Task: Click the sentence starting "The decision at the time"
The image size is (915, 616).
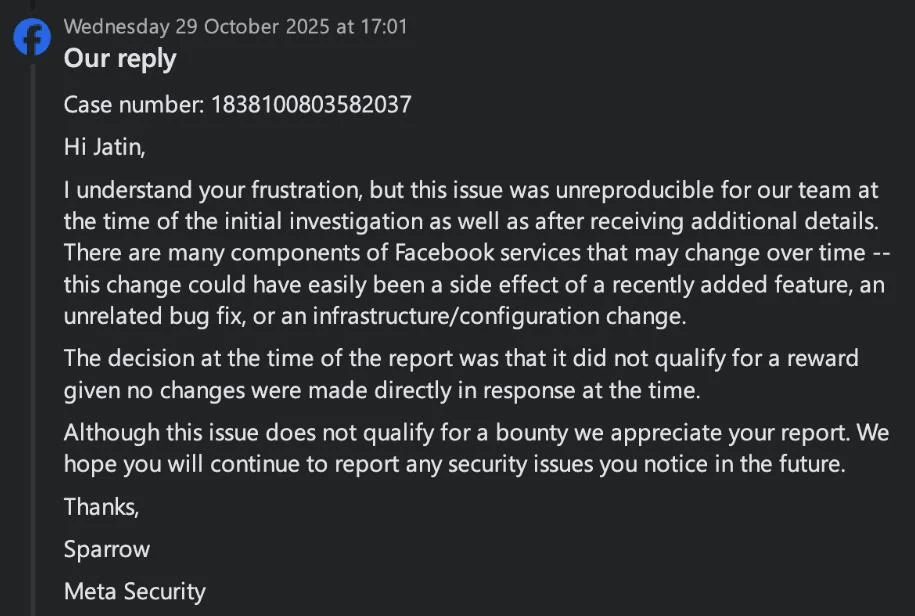Action: tap(460, 359)
